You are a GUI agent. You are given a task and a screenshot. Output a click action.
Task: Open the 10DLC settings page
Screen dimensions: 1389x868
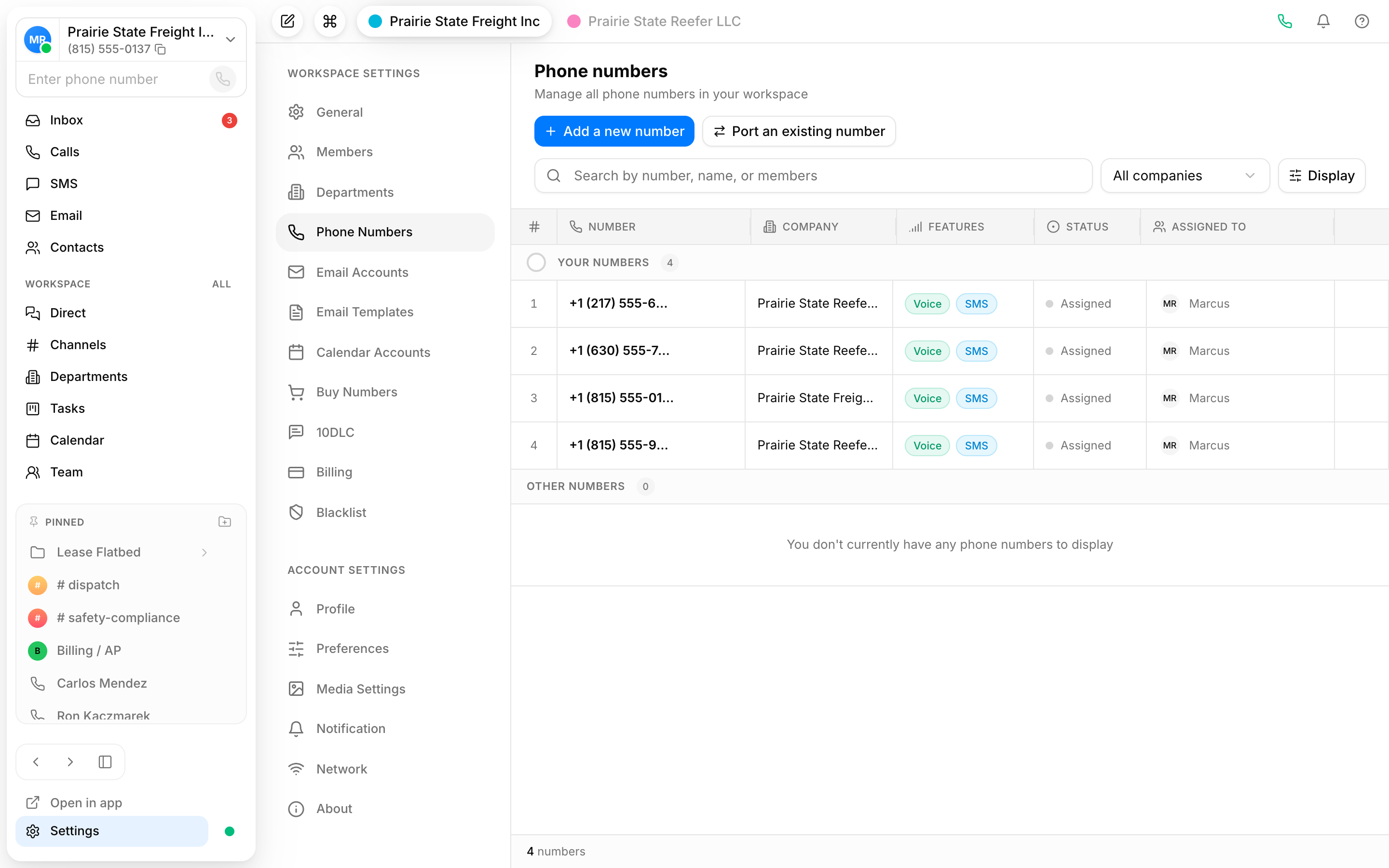385,432
